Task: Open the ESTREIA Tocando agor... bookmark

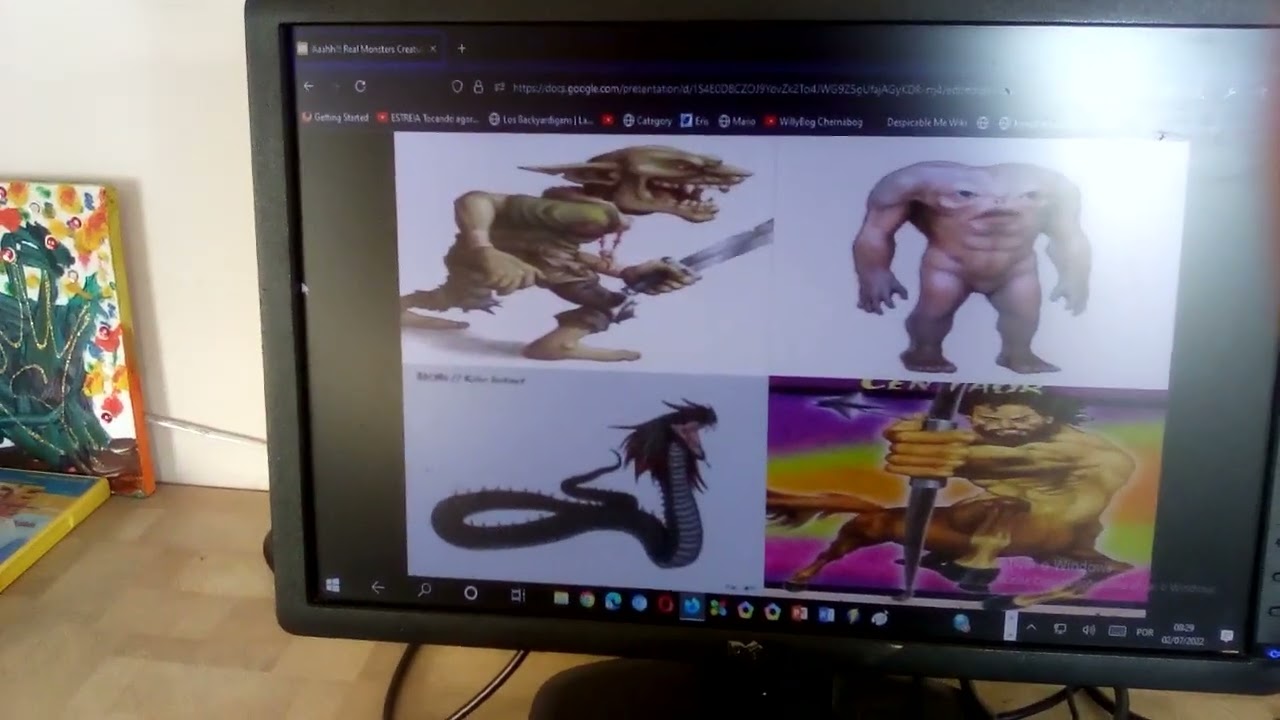Action: tap(428, 119)
